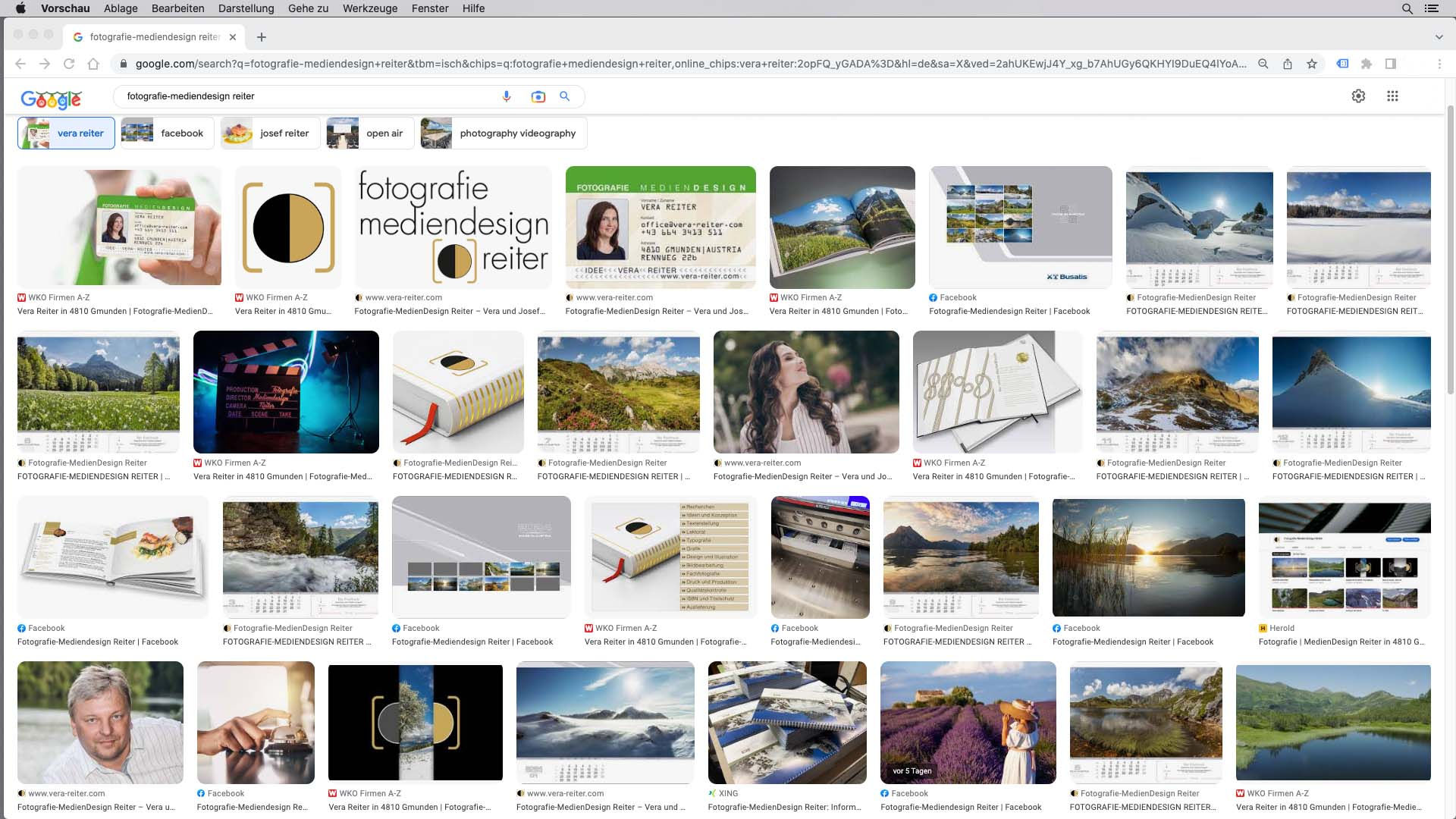Viewport: 1456px width, 819px height.
Task: Open the Gehe zu menu
Action: click(x=308, y=8)
